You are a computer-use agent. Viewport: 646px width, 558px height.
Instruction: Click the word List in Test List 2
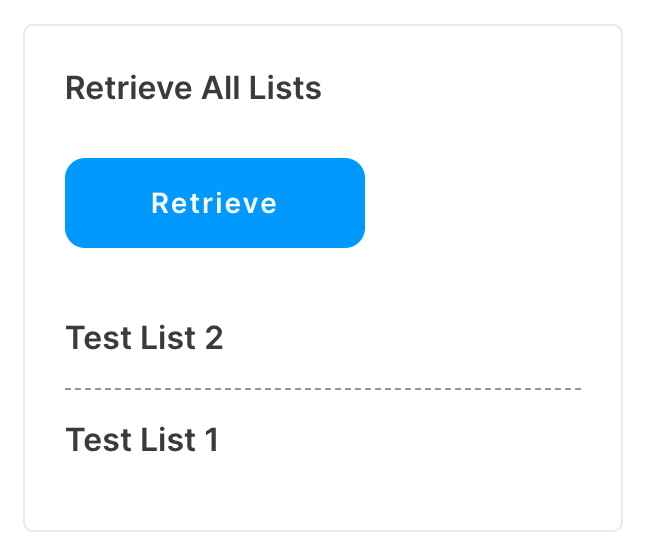pos(168,338)
